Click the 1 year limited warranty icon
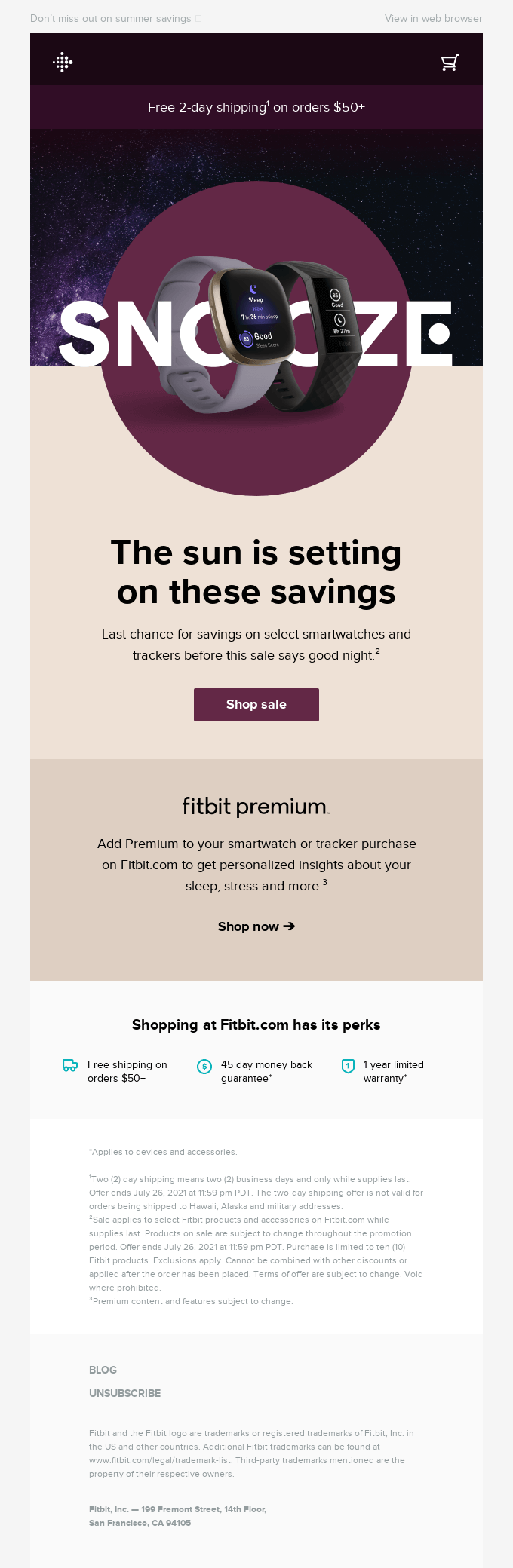Image resolution: width=513 pixels, height=1568 pixels. click(x=346, y=1066)
